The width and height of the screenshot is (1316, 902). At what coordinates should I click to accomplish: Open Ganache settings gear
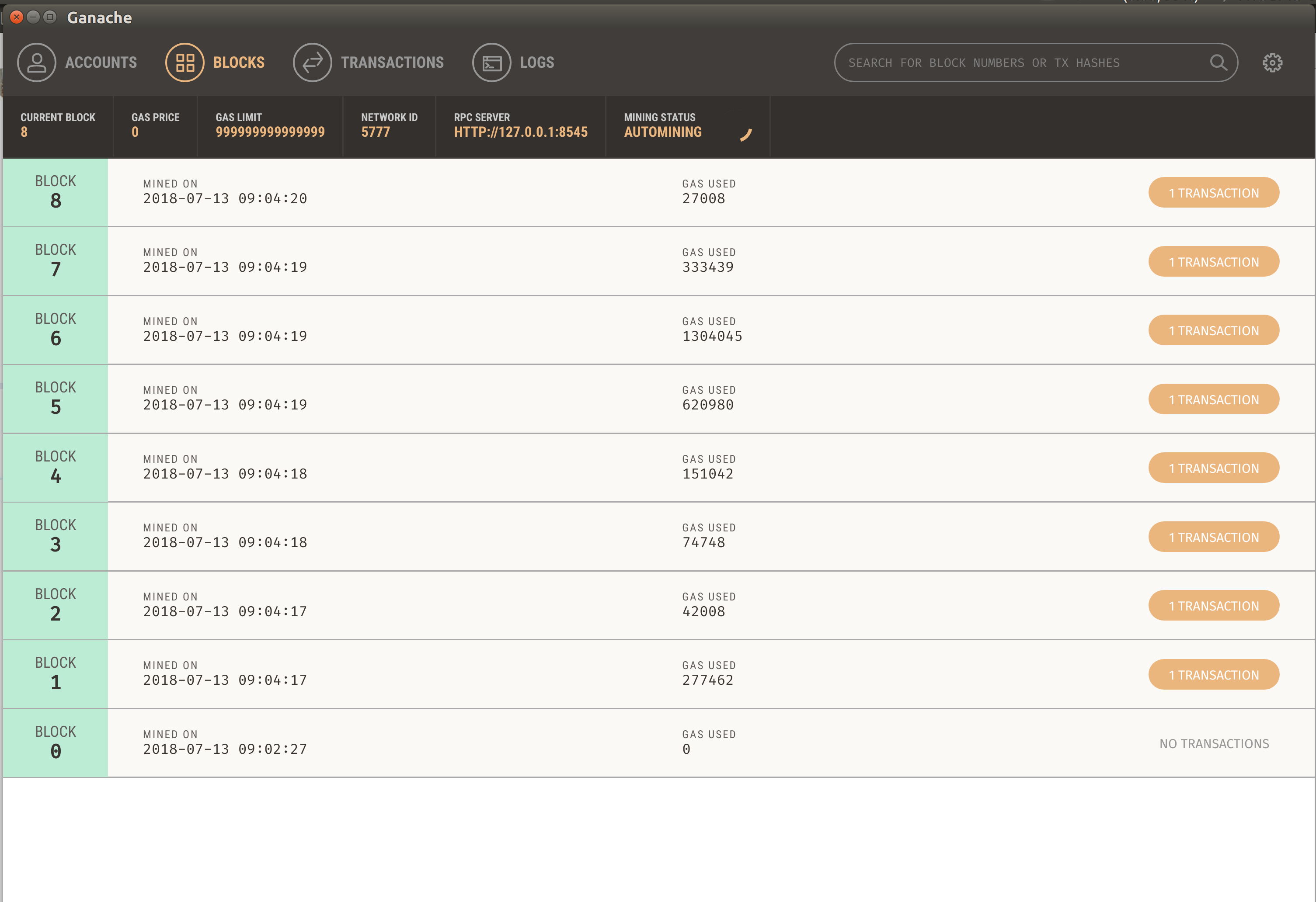pyautogui.click(x=1273, y=62)
